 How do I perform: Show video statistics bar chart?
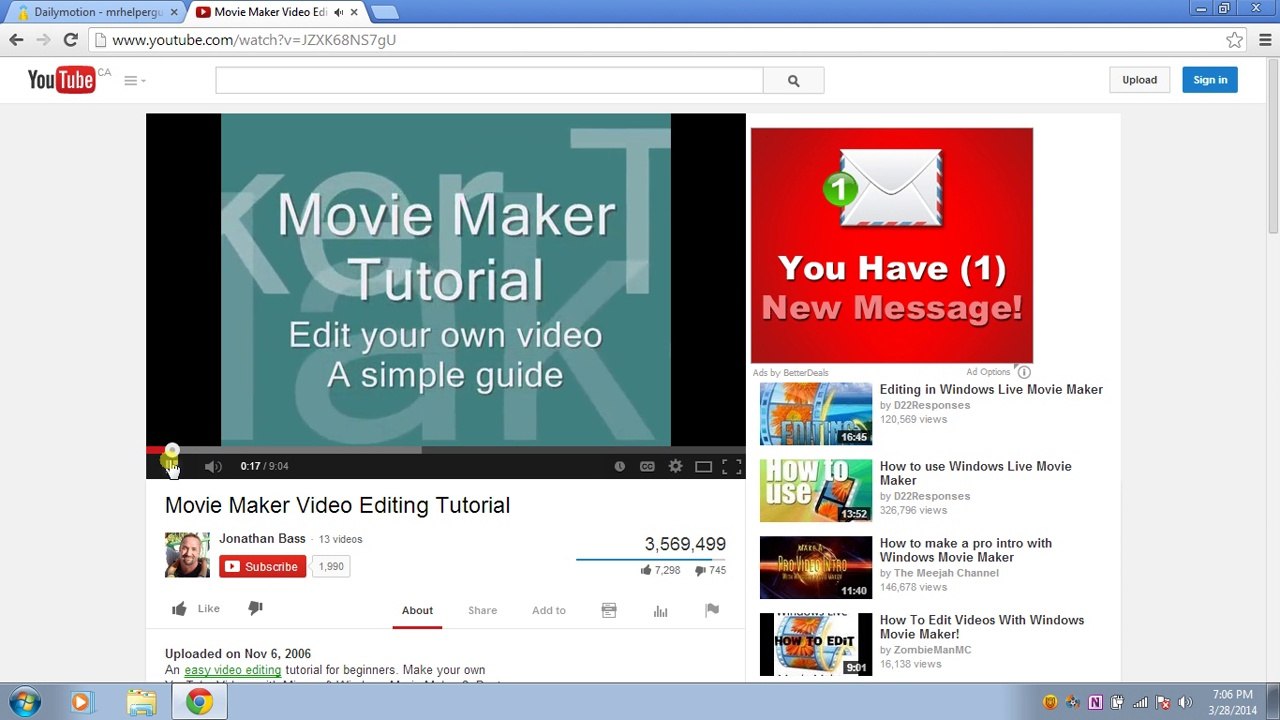(x=660, y=610)
